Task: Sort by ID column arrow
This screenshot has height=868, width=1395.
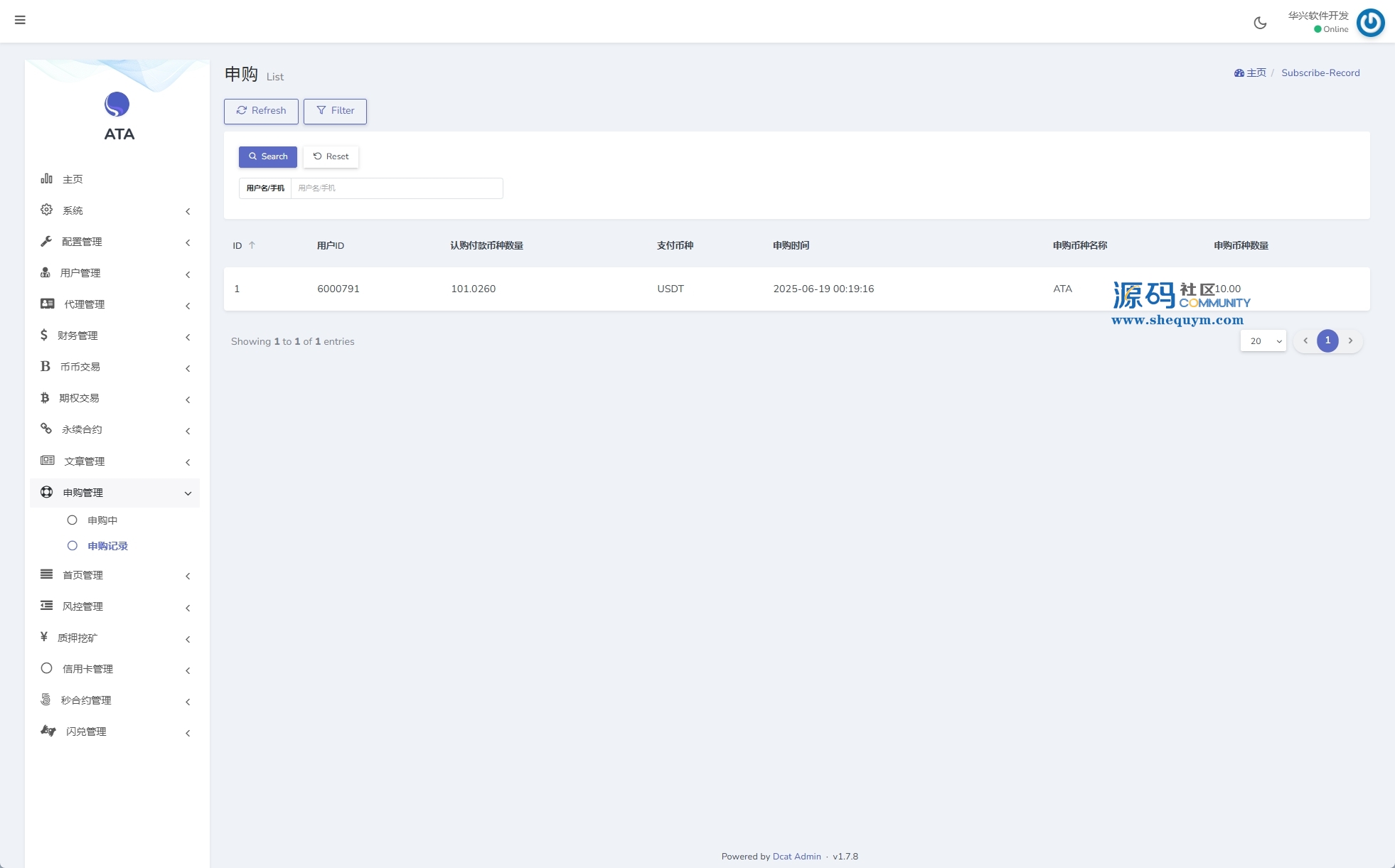Action: (252, 245)
